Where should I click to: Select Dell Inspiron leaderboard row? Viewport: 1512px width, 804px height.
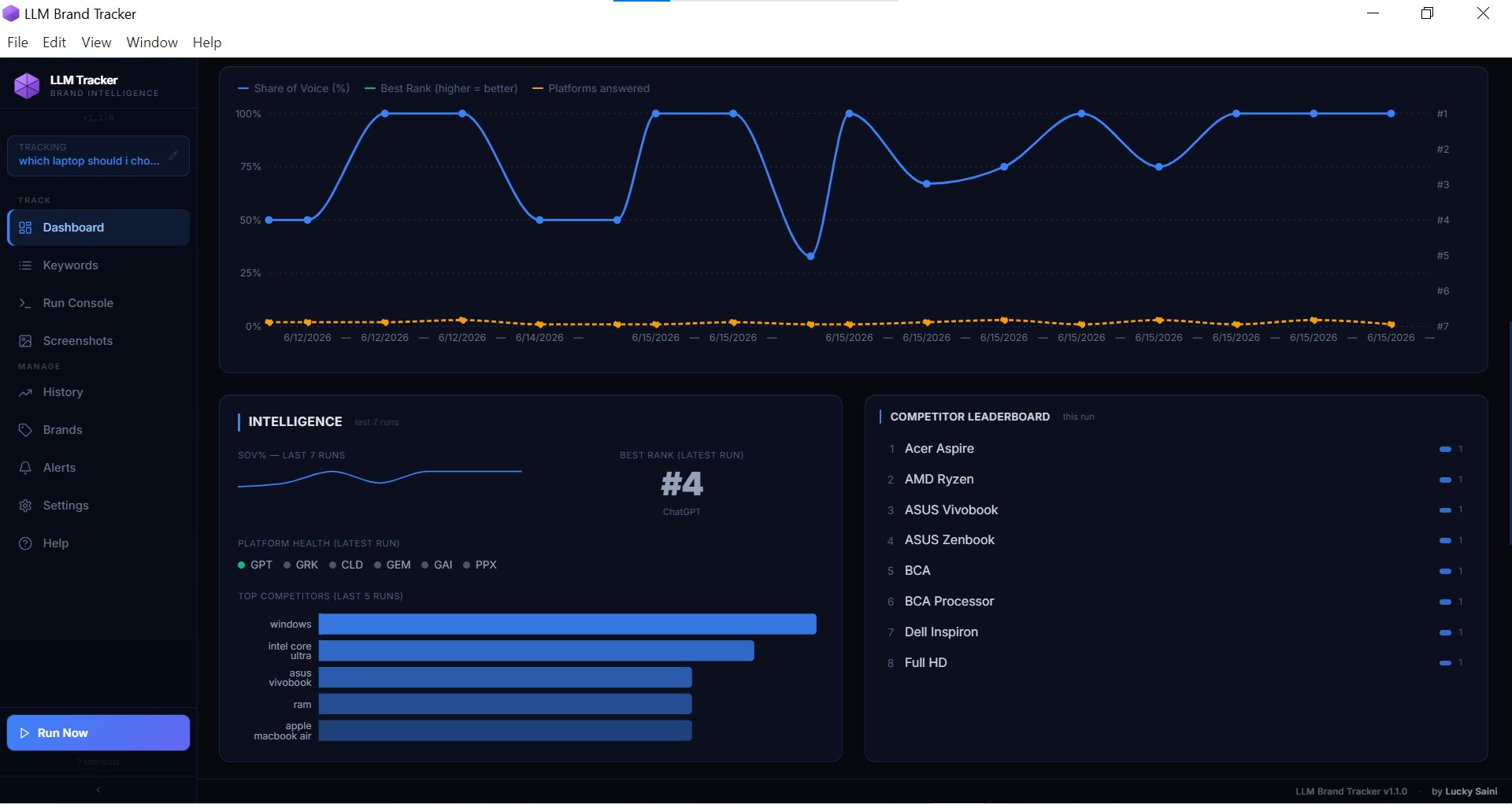point(1176,632)
